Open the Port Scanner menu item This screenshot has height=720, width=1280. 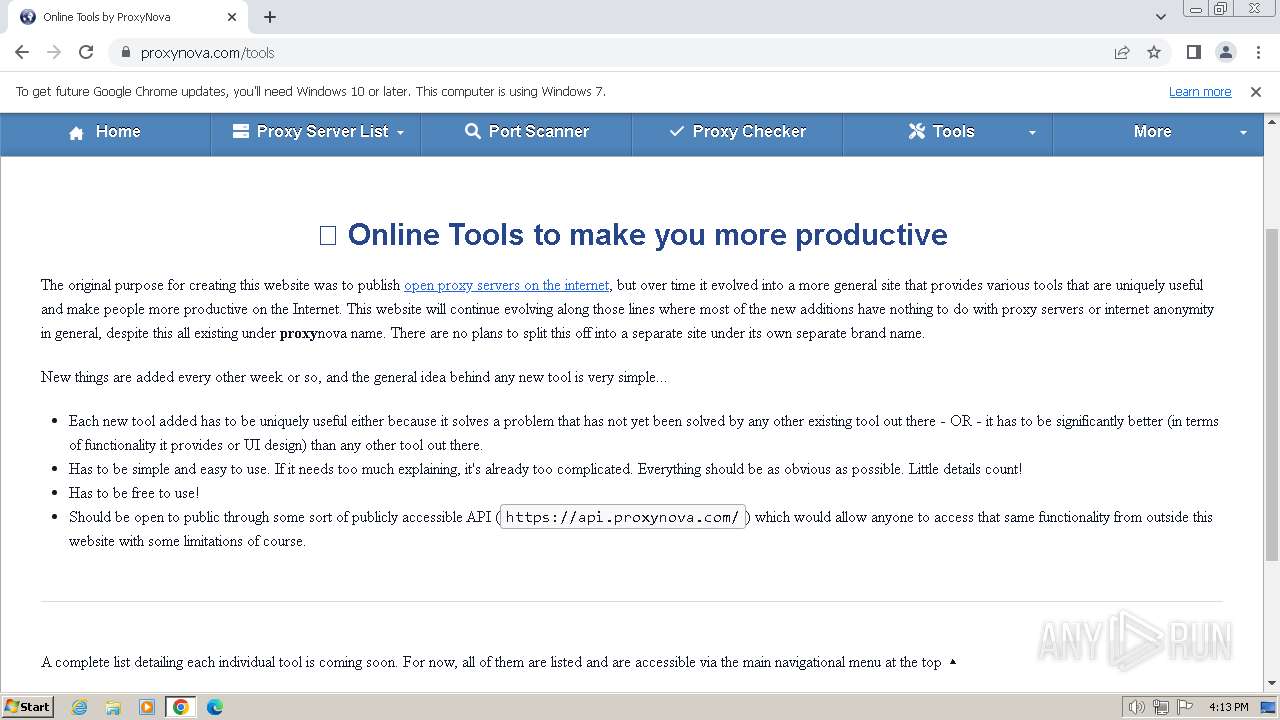point(526,132)
